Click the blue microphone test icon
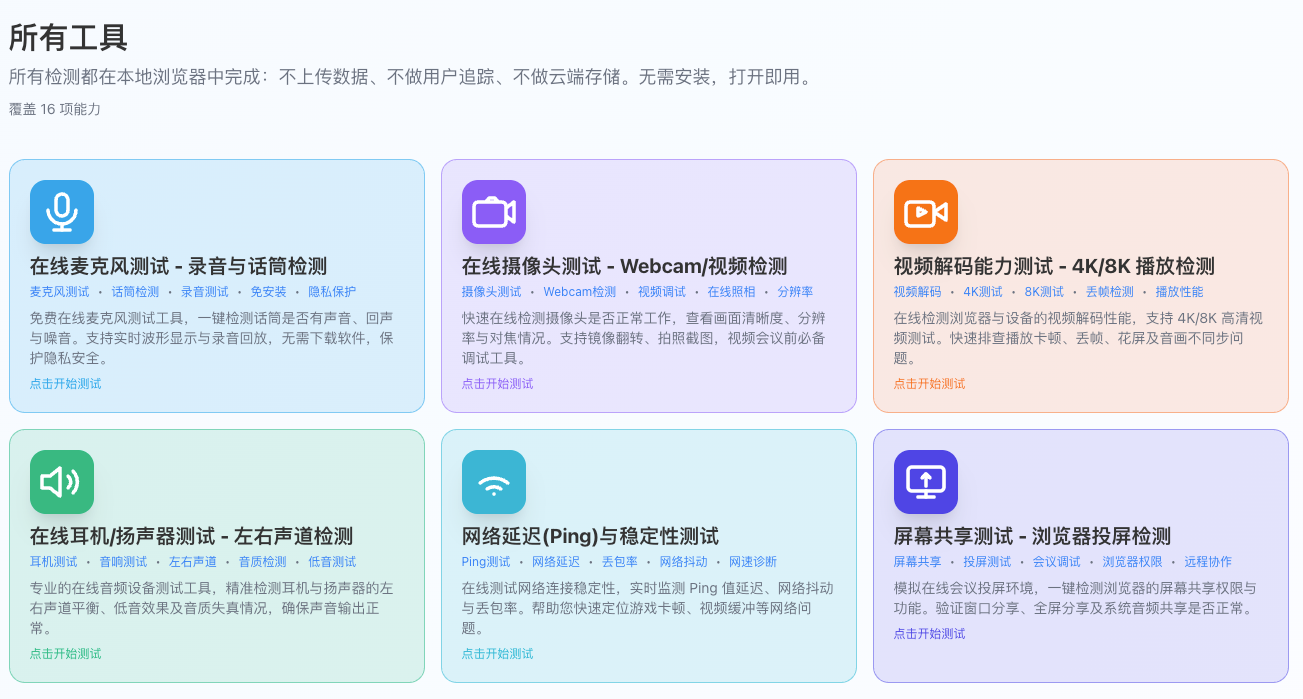 [x=62, y=212]
